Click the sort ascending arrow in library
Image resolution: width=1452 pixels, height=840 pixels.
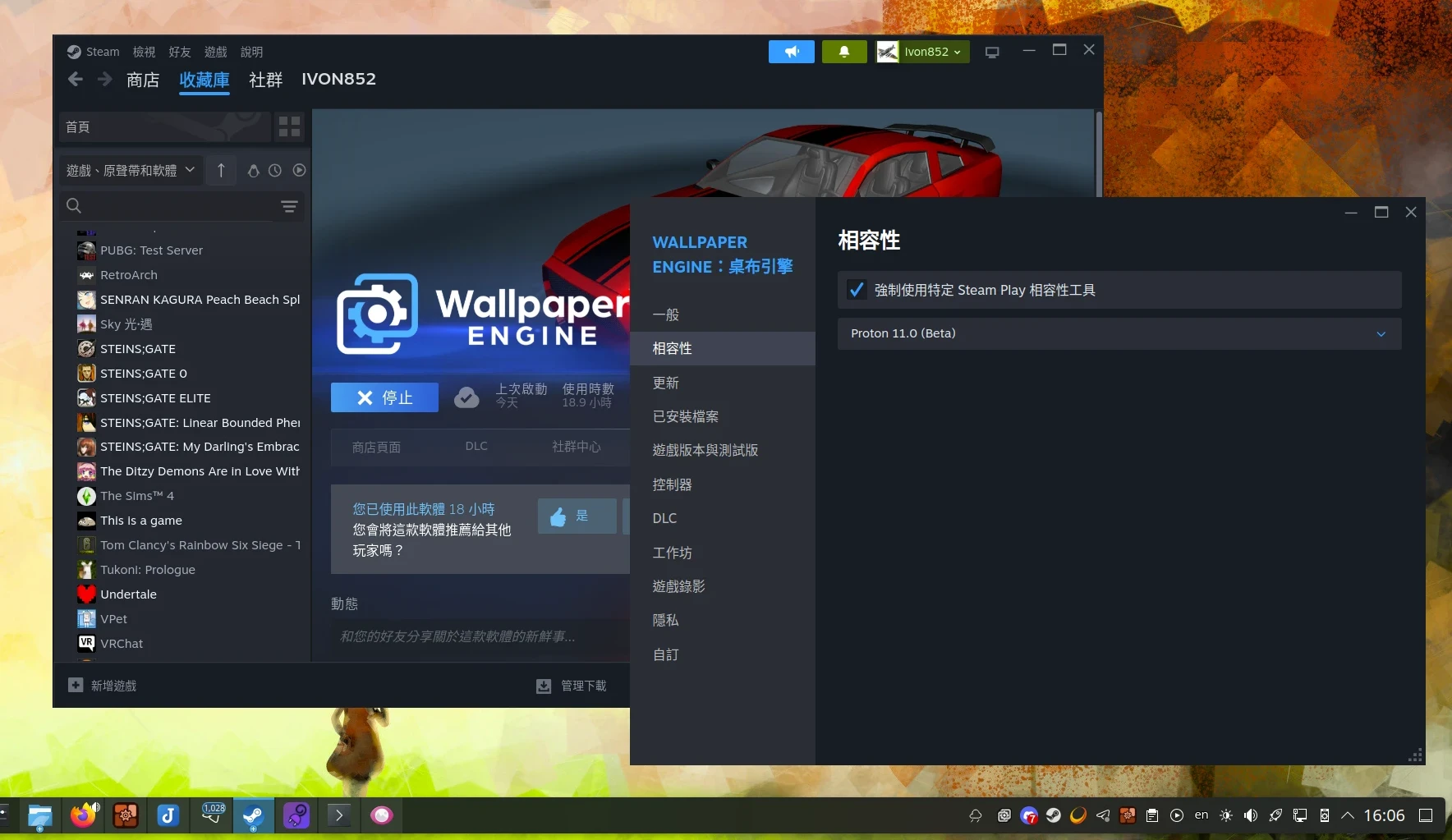[x=221, y=170]
